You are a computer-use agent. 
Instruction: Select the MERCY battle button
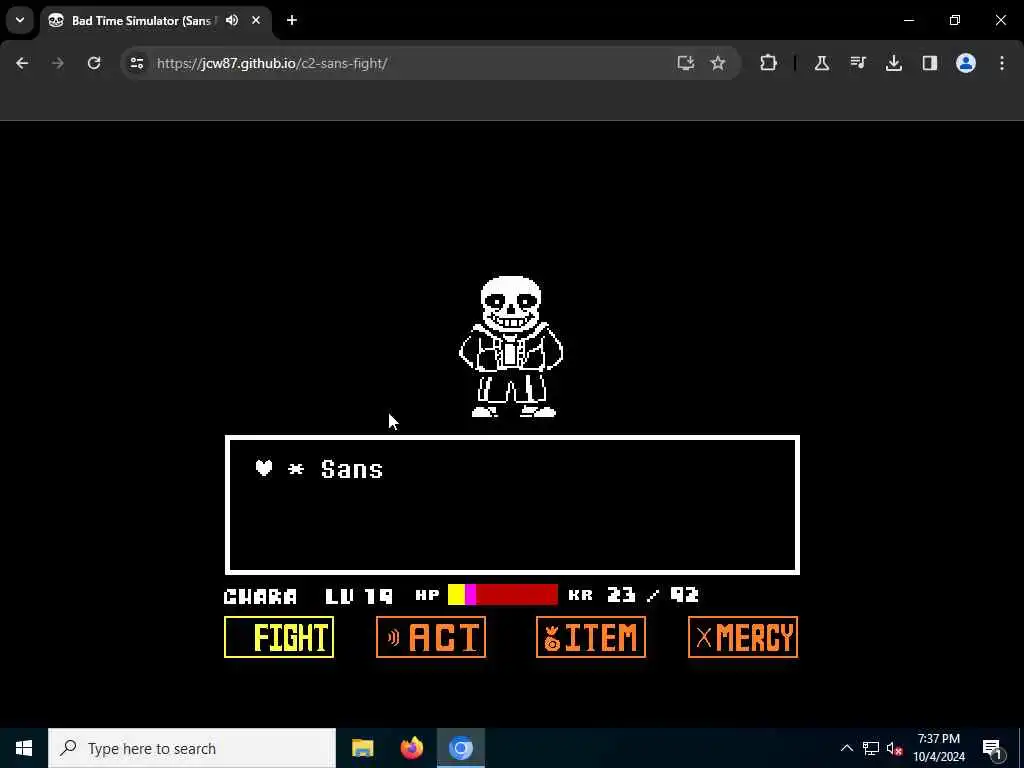tap(743, 637)
